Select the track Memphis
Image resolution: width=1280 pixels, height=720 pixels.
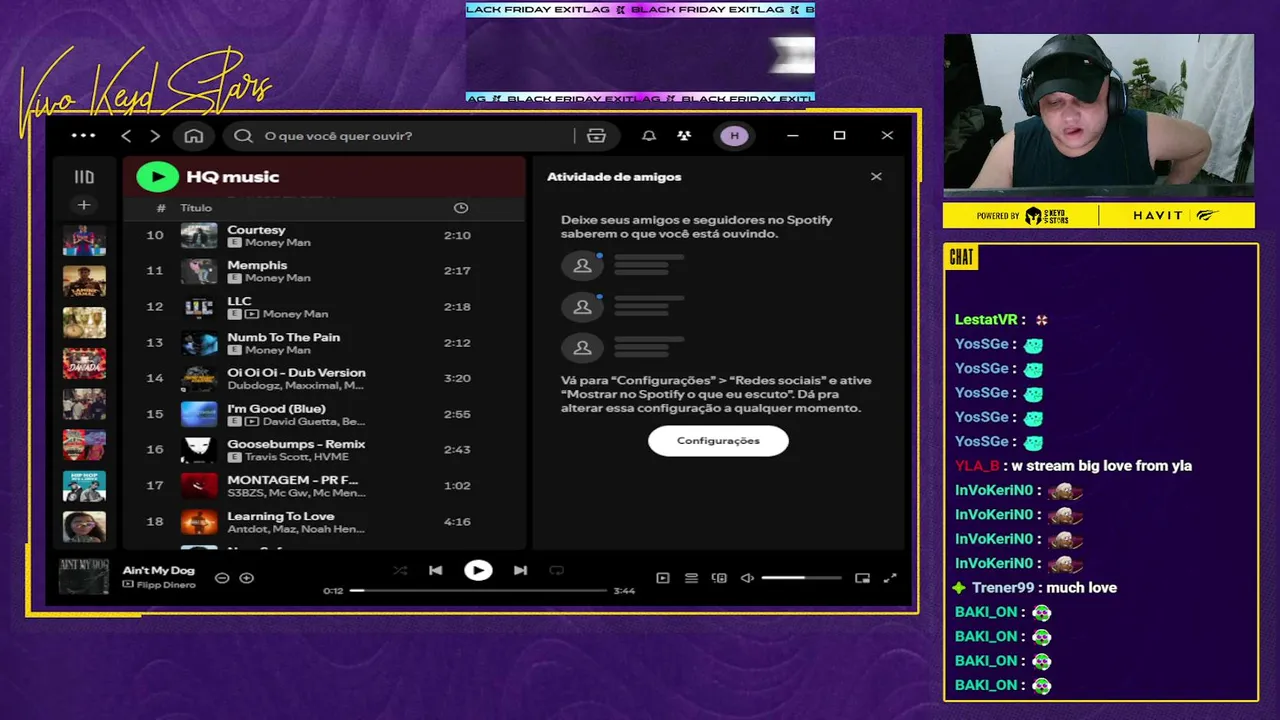click(323, 271)
